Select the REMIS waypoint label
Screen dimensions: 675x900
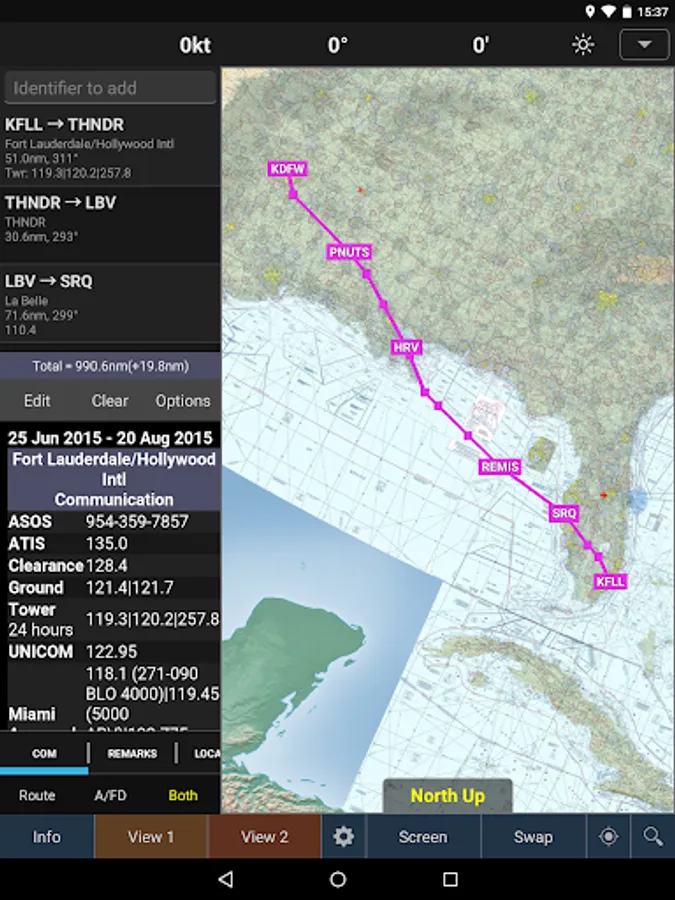coord(500,467)
